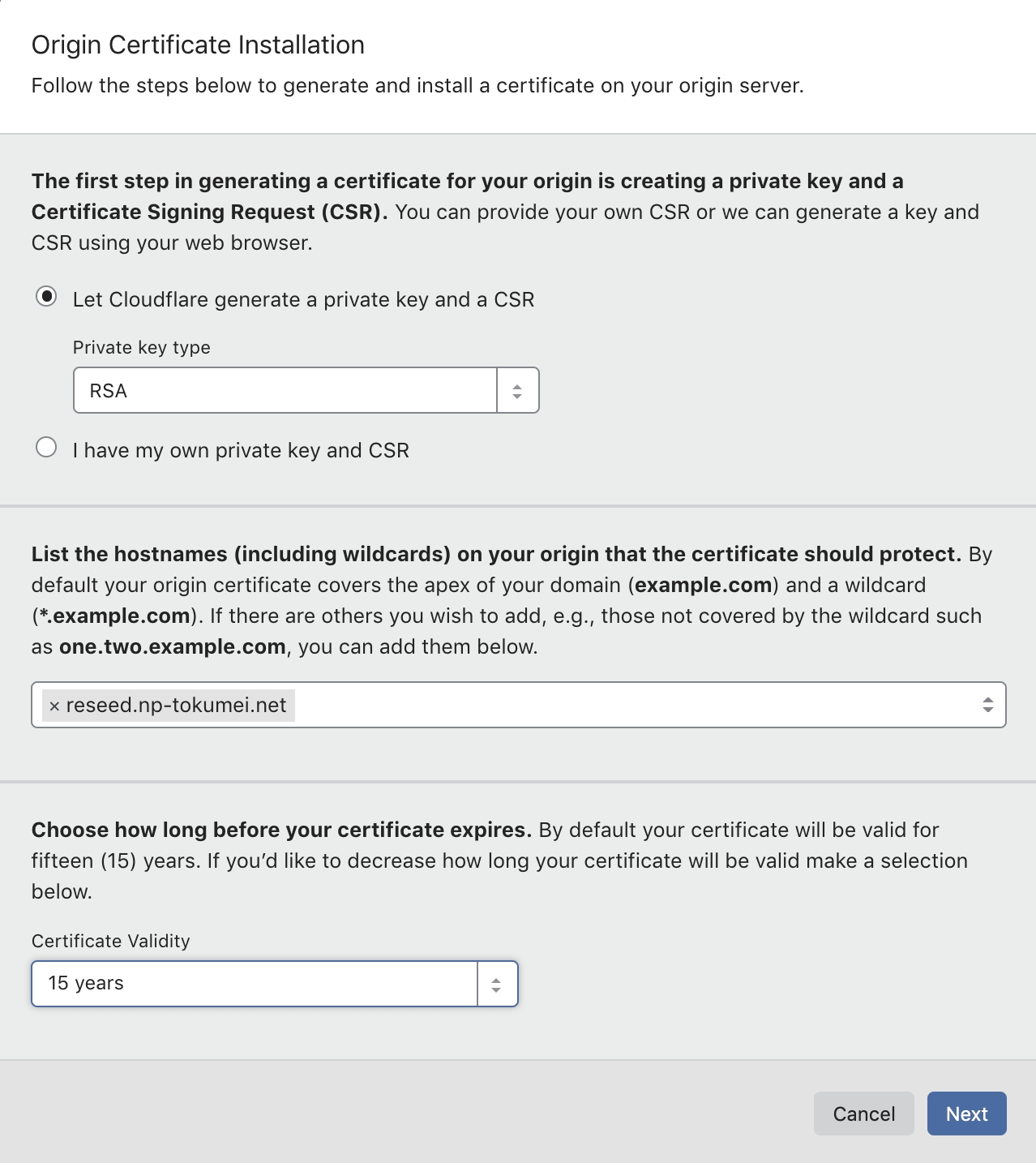
Task: Click the "Certificate Validity" label
Action: point(111,941)
